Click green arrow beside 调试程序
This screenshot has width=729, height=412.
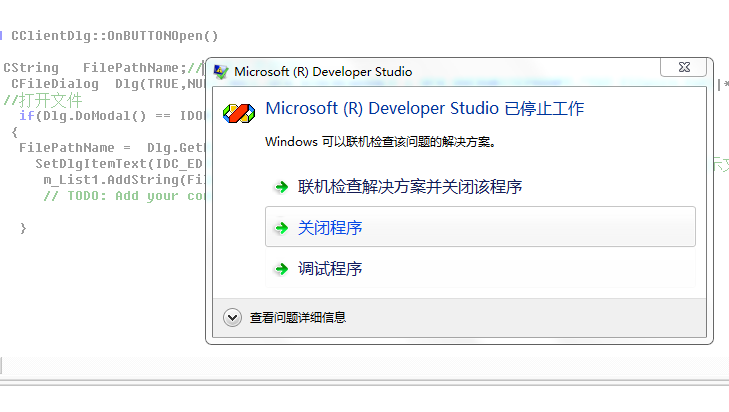281,268
